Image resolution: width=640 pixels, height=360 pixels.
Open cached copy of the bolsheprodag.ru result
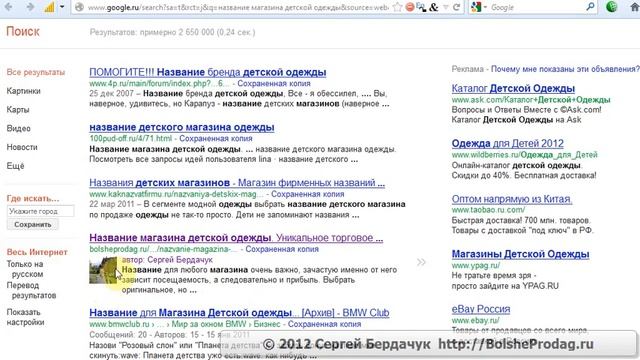tap(282, 249)
